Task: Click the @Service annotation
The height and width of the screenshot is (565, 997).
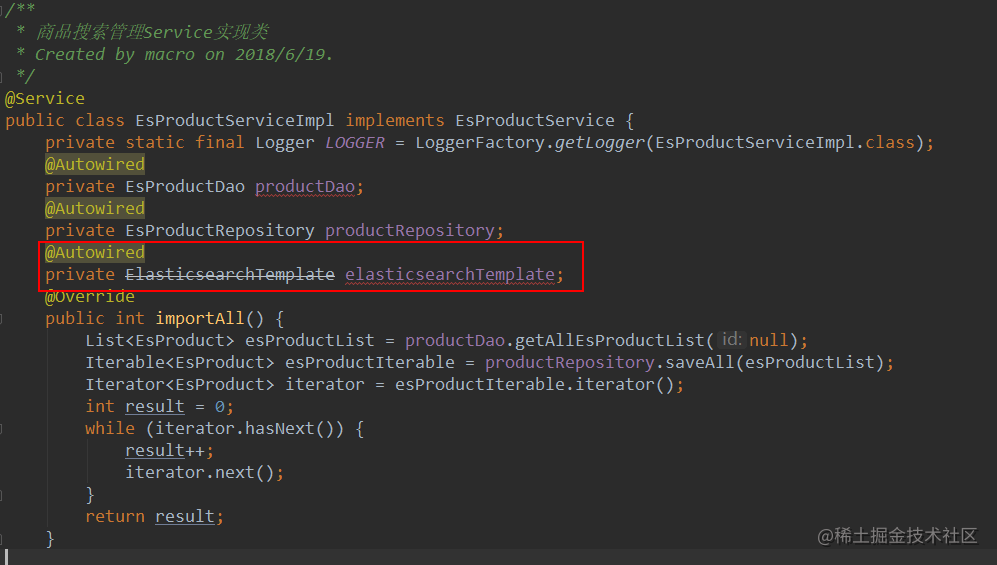Action: 45,99
